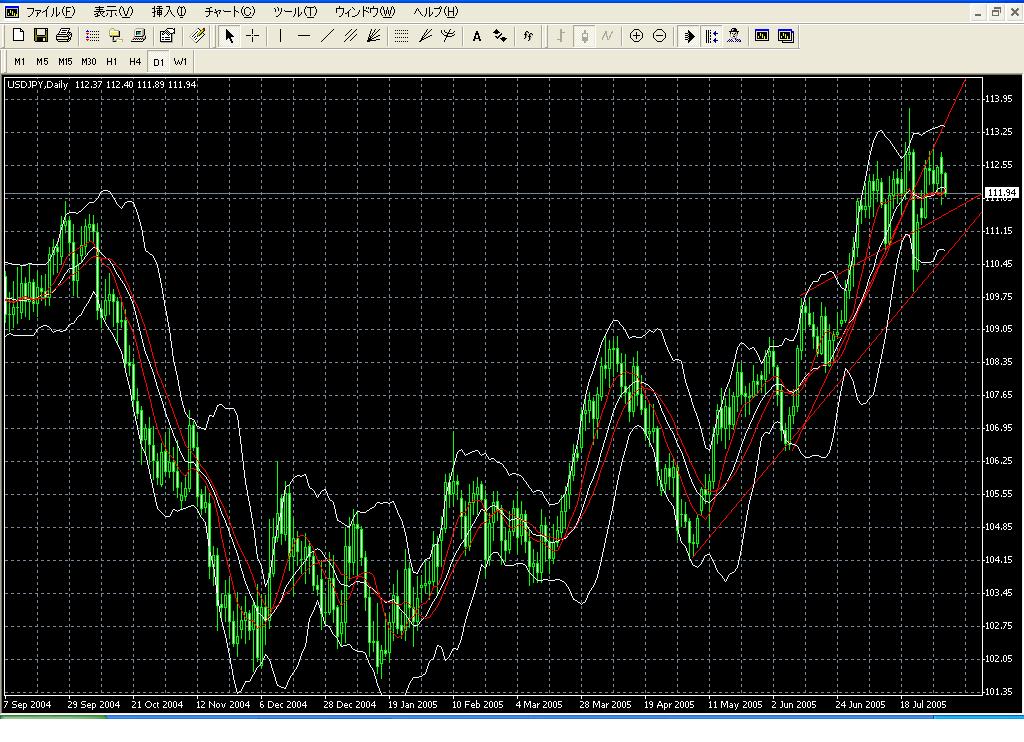Click the 111.94 current price label

[1001, 193]
